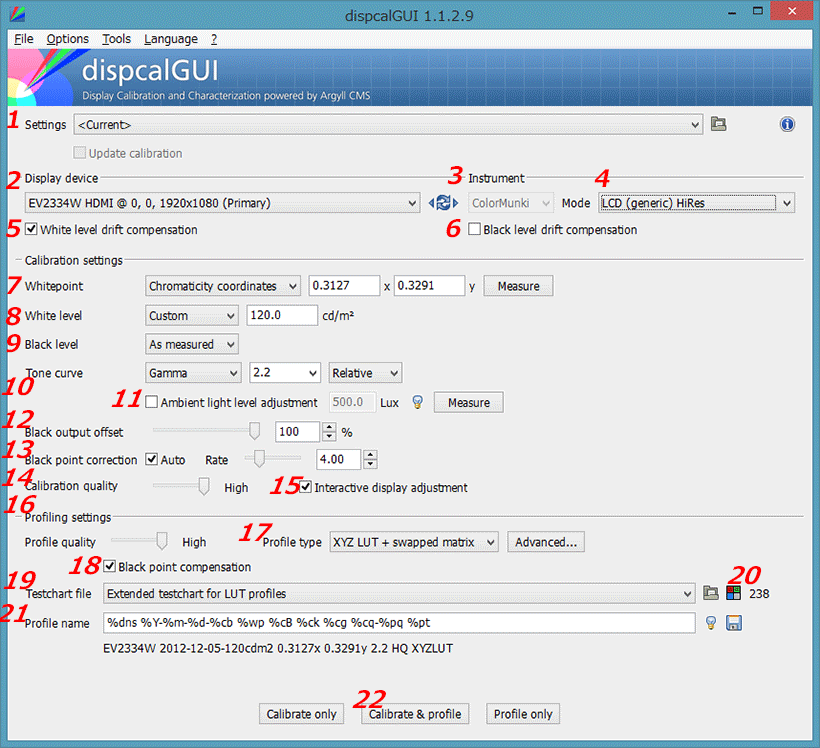The image size is (820, 748).
Task: Click the whitepoint y field 0.3291
Action: pyautogui.click(x=429, y=286)
